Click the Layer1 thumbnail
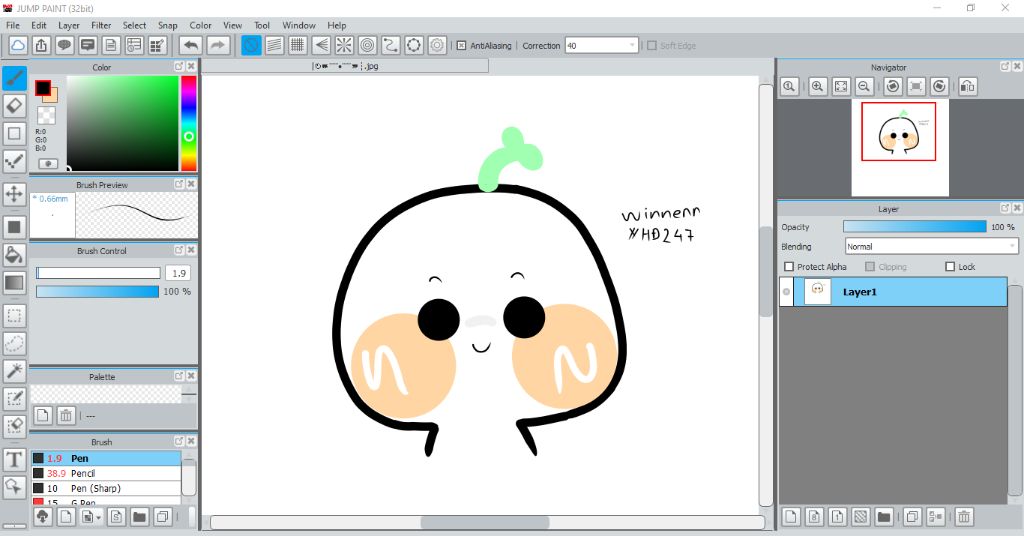 tap(817, 292)
